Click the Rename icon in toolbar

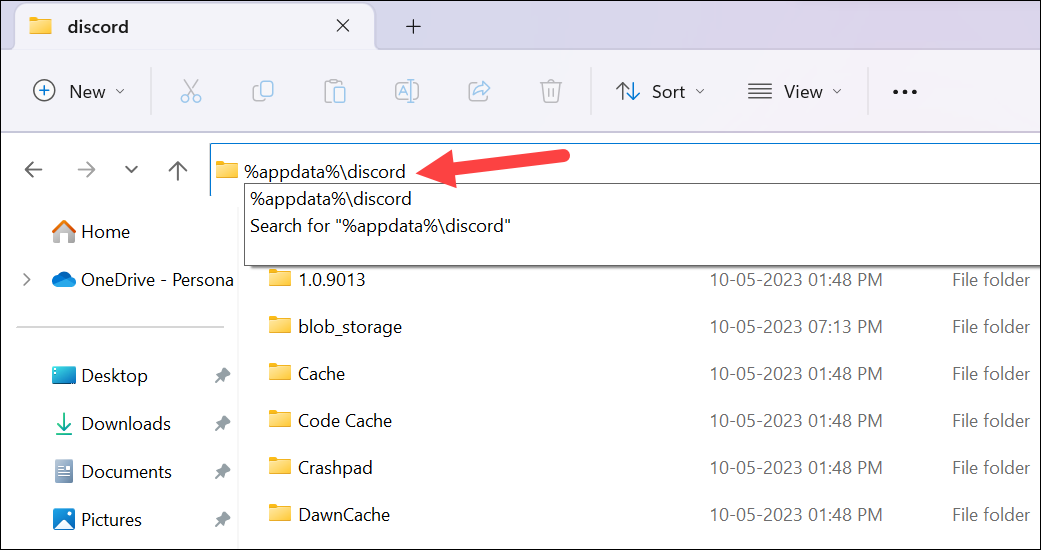tap(407, 91)
